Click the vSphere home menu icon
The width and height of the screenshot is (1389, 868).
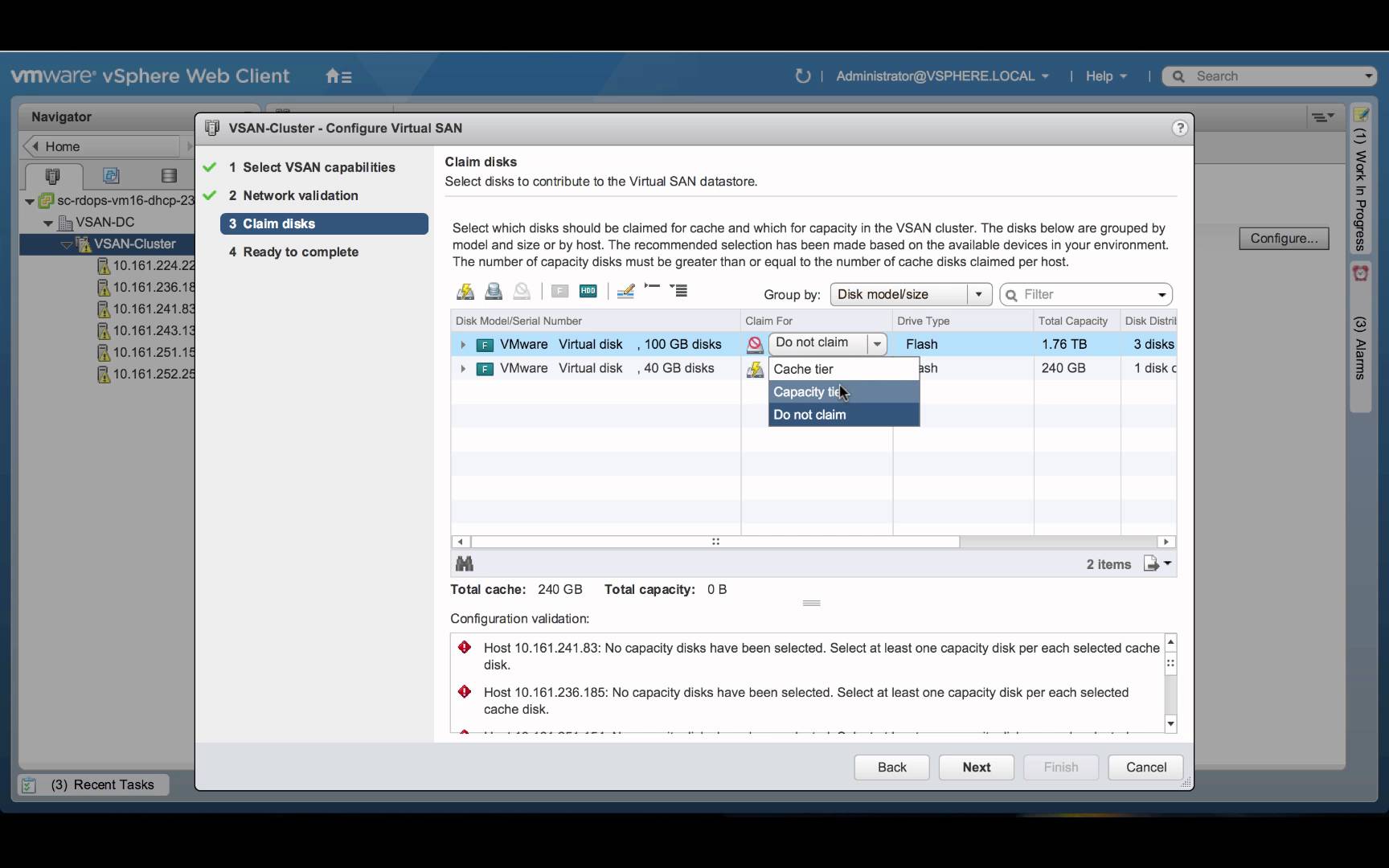pyautogui.click(x=338, y=76)
